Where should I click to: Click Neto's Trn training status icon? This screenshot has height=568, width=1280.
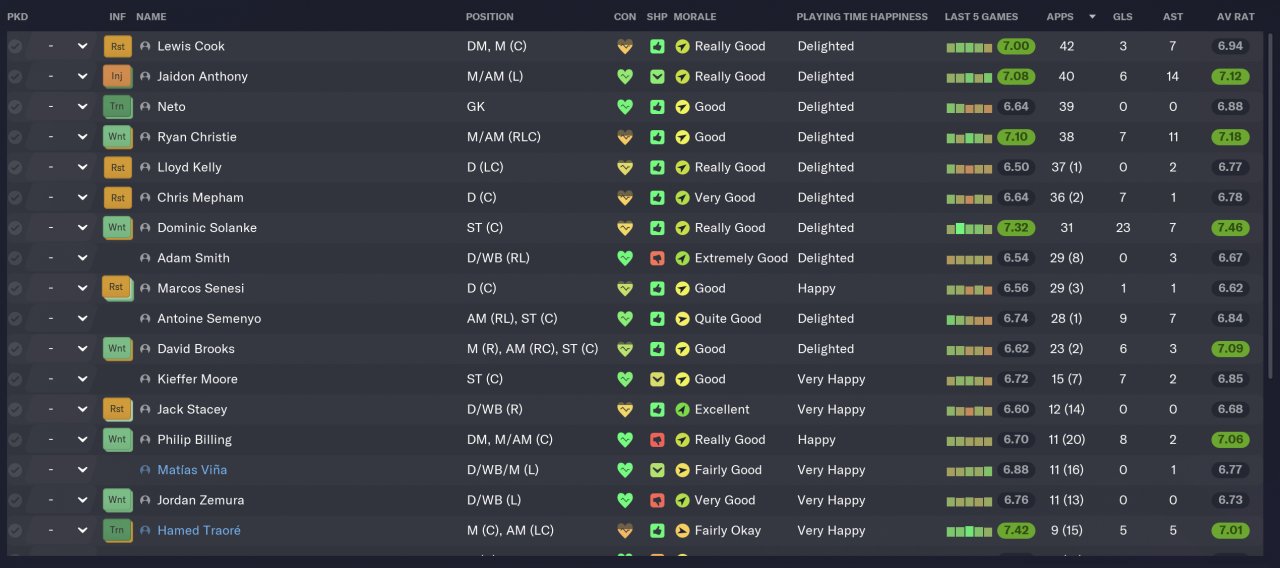coord(117,107)
